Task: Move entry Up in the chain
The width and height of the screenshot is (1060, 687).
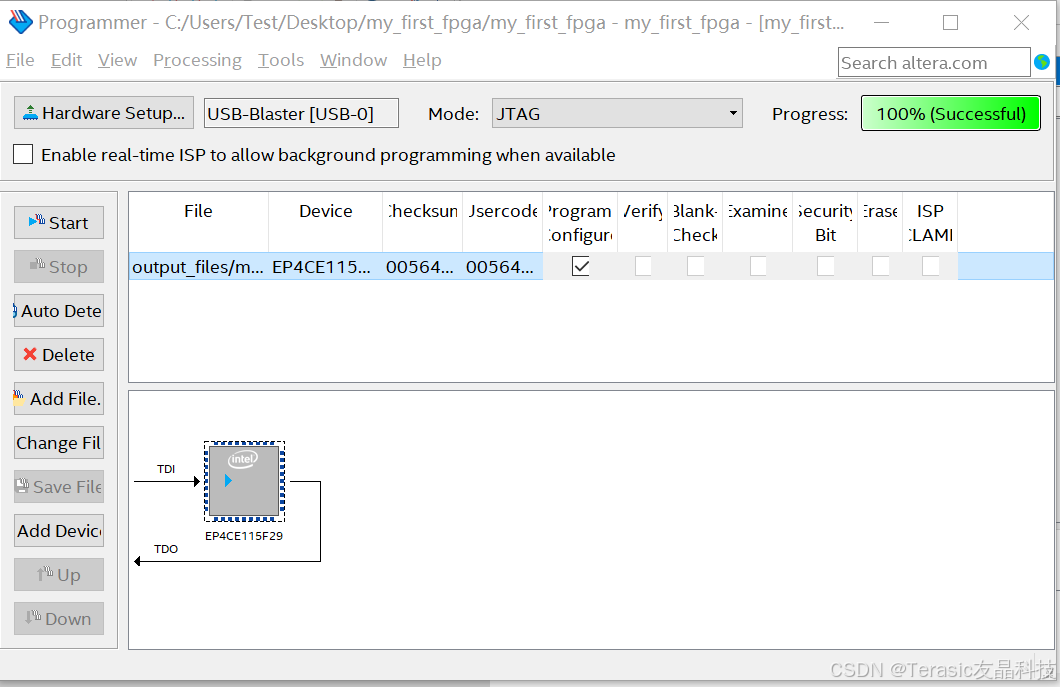Action: [59, 574]
